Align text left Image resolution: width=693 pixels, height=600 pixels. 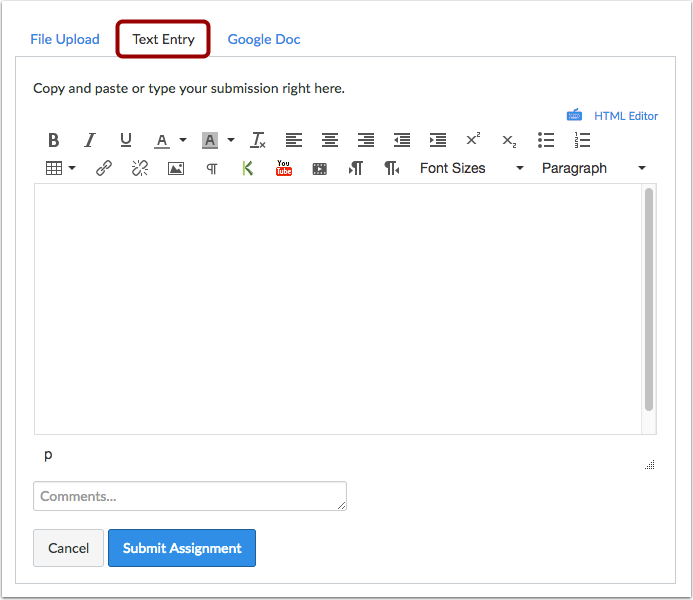[294, 141]
